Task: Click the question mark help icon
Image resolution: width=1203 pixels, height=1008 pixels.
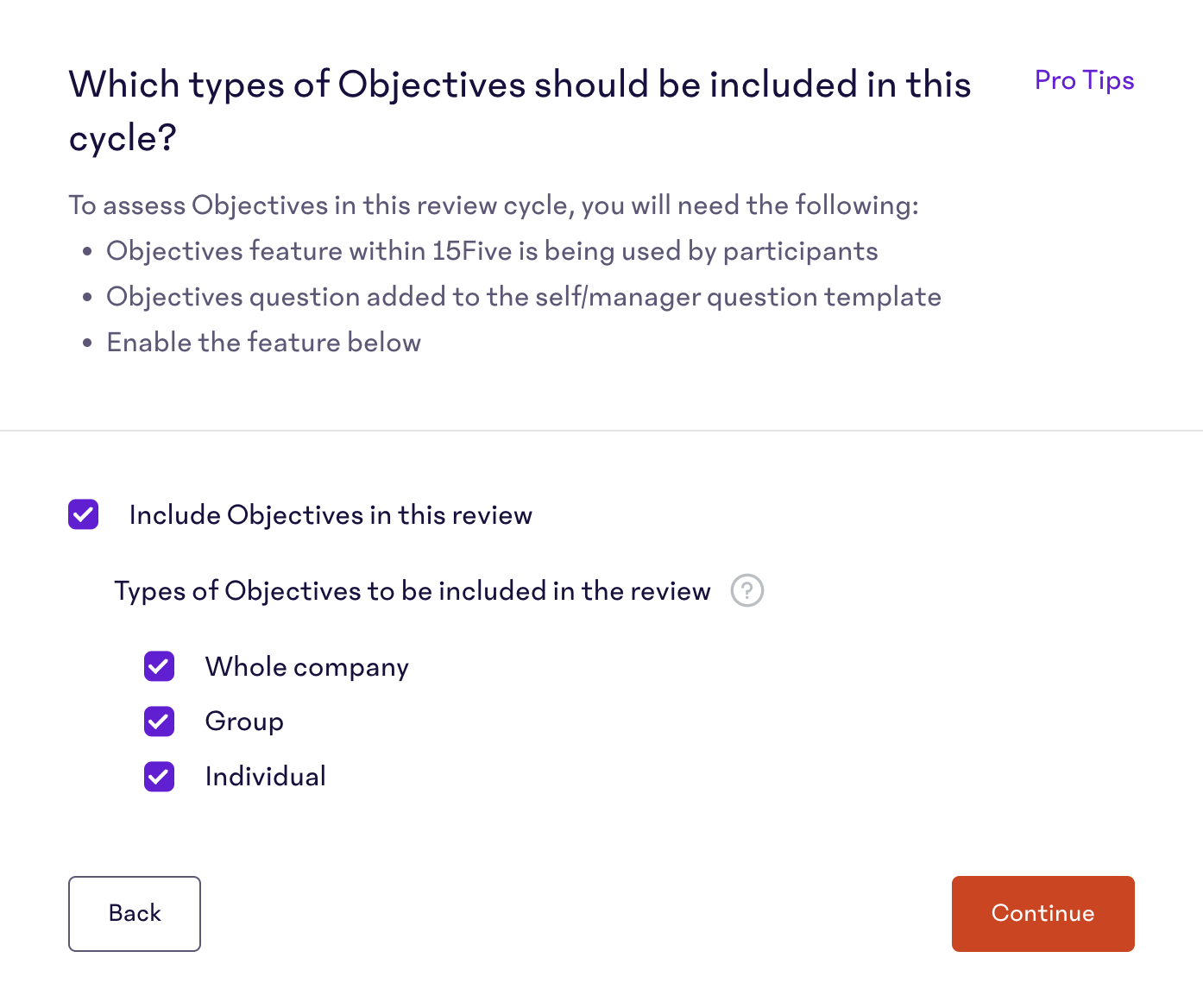Action: (747, 591)
